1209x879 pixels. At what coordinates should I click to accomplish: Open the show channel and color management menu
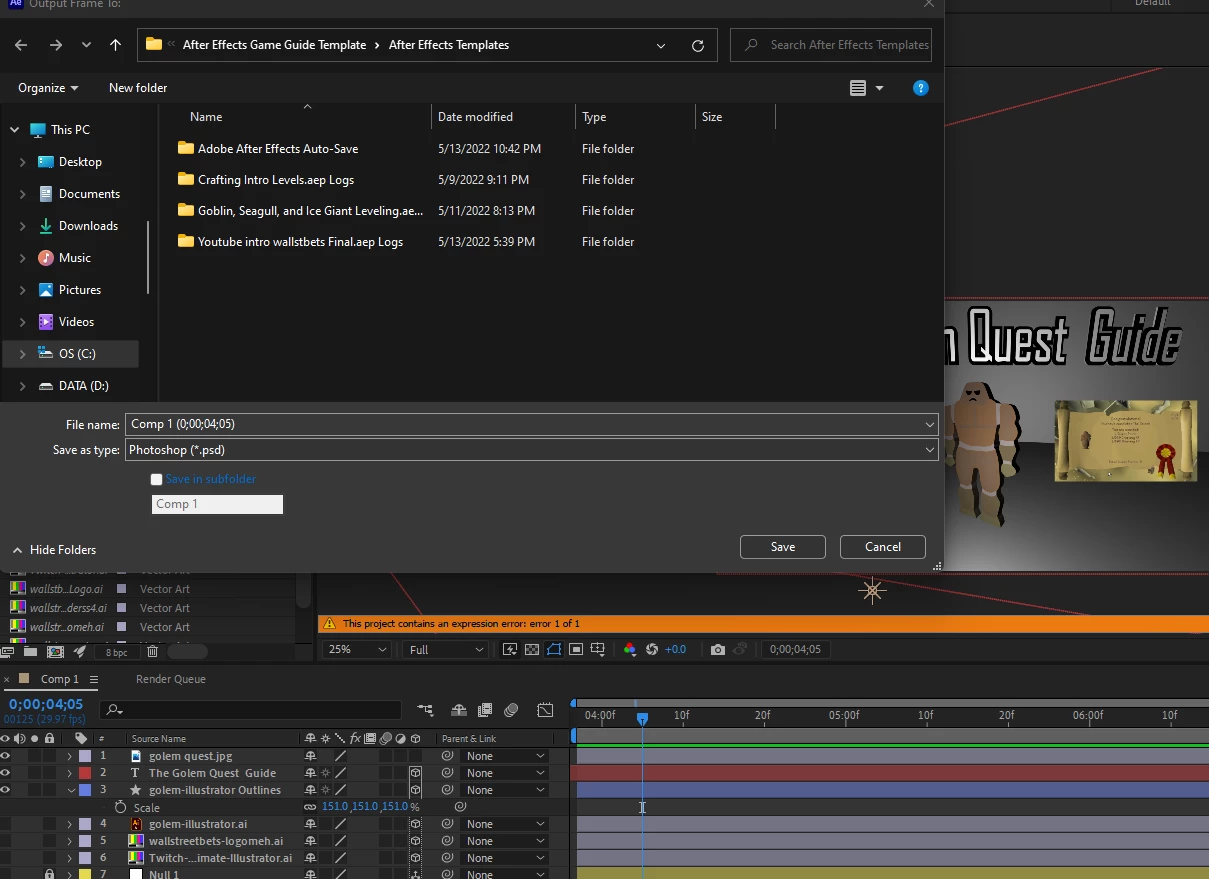click(629, 649)
